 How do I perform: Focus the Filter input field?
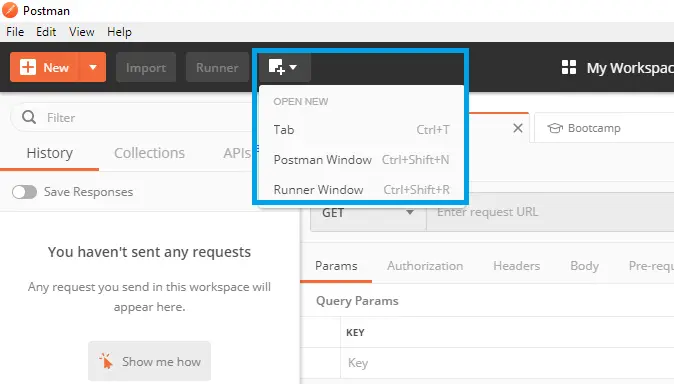tap(133, 117)
